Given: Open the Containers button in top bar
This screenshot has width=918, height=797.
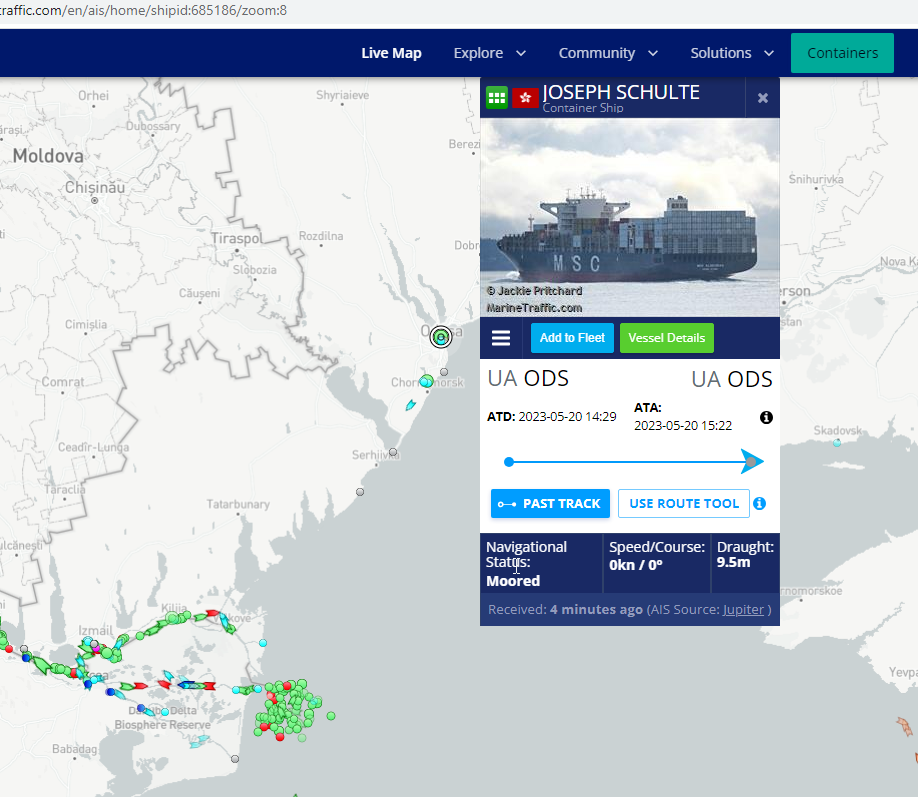Looking at the screenshot, I should (x=842, y=53).
